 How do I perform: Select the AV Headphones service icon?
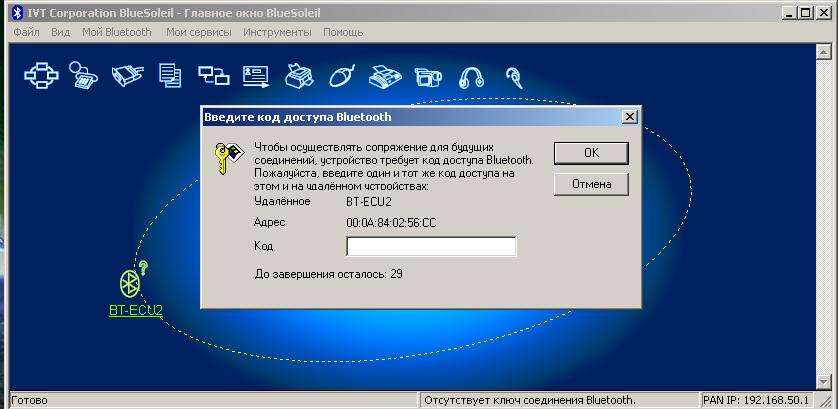point(471,76)
